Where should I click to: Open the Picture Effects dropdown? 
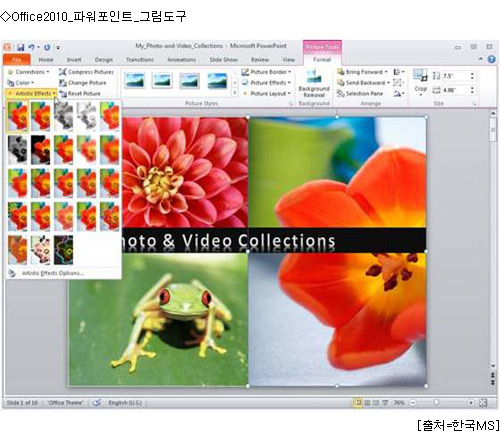click(x=267, y=83)
